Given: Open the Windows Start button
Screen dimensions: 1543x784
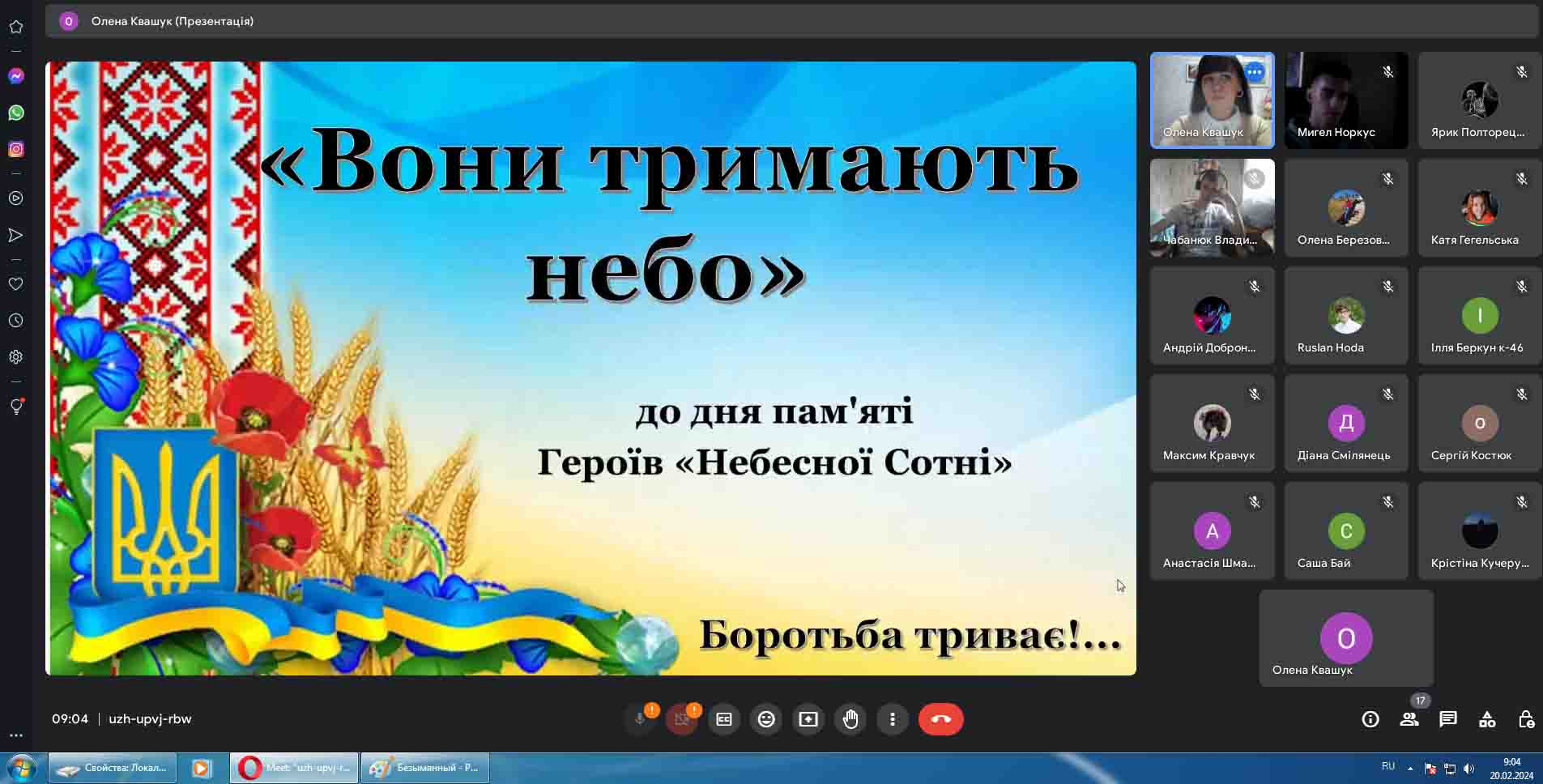Looking at the screenshot, I should click(x=22, y=768).
